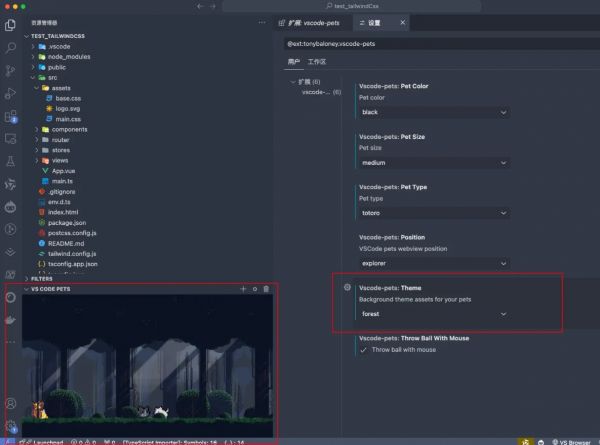Open the Theme dropdown showing forest
Viewport: 600px width, 445px height.
(434, 314)
